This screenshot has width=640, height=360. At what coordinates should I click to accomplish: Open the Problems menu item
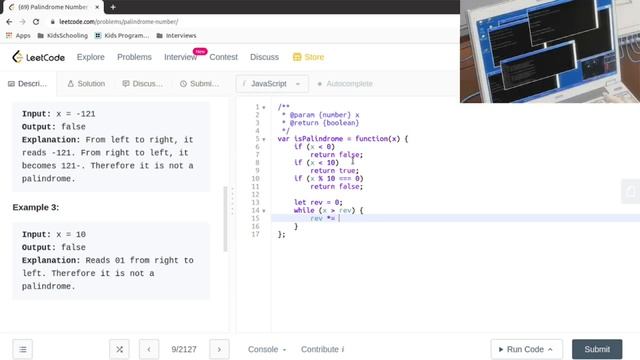[134, 57]
